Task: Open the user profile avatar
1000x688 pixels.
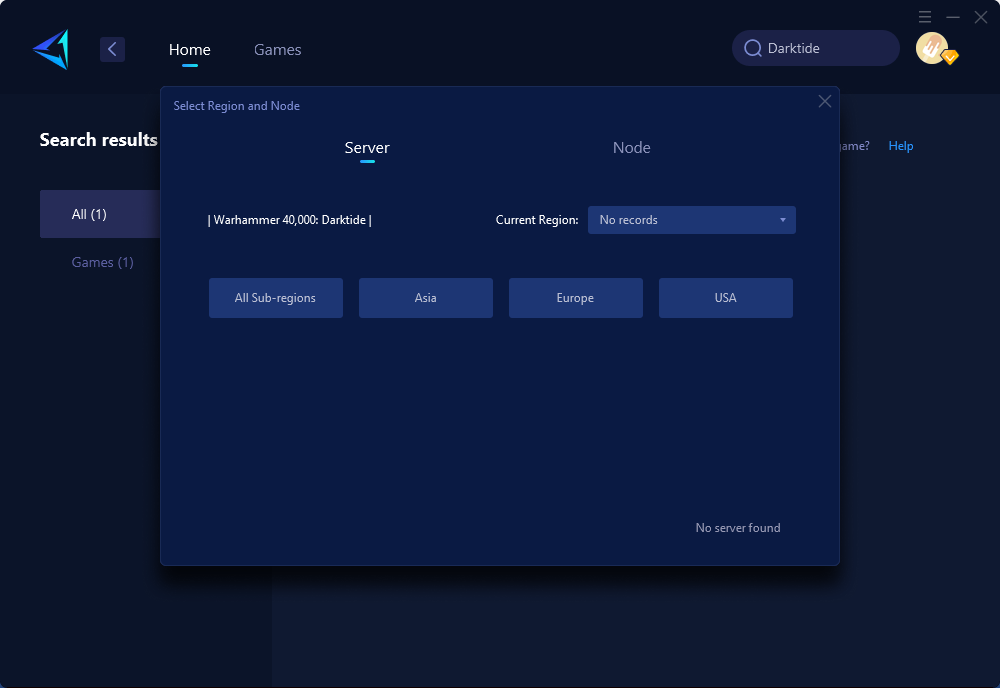Action: click(932, 48)
